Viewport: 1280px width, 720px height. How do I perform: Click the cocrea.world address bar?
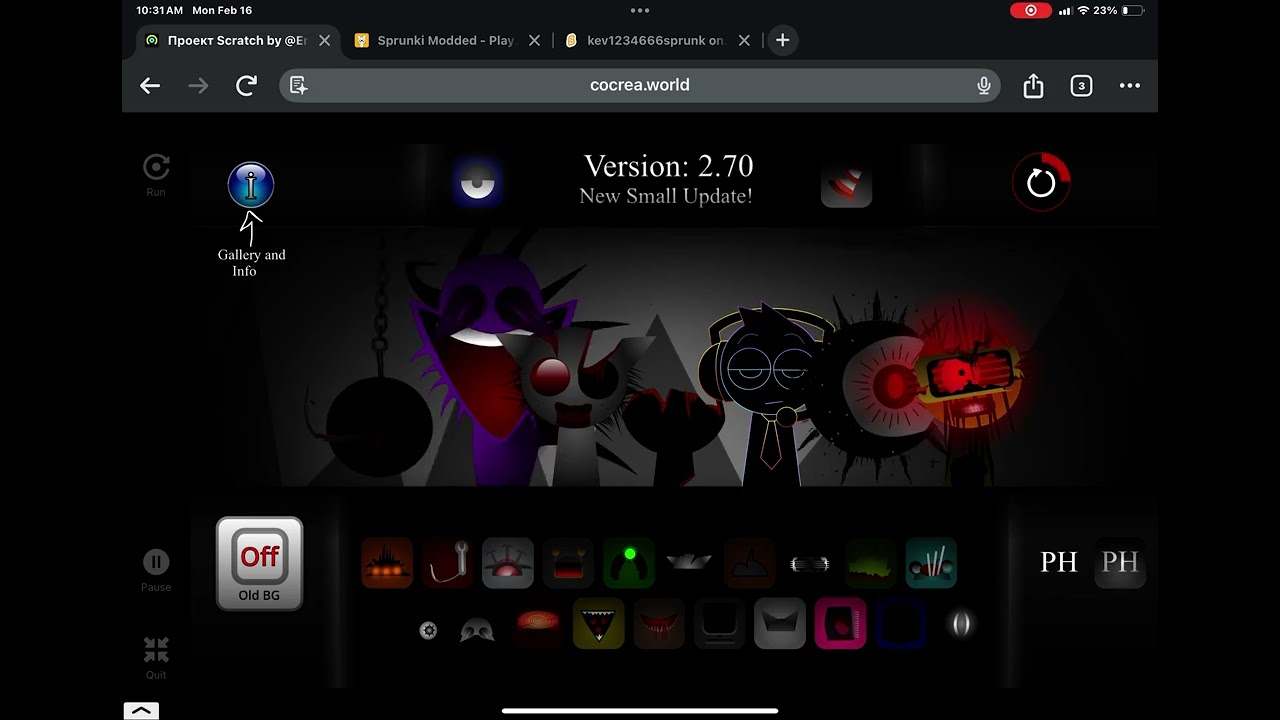click(x=640, y=85)
